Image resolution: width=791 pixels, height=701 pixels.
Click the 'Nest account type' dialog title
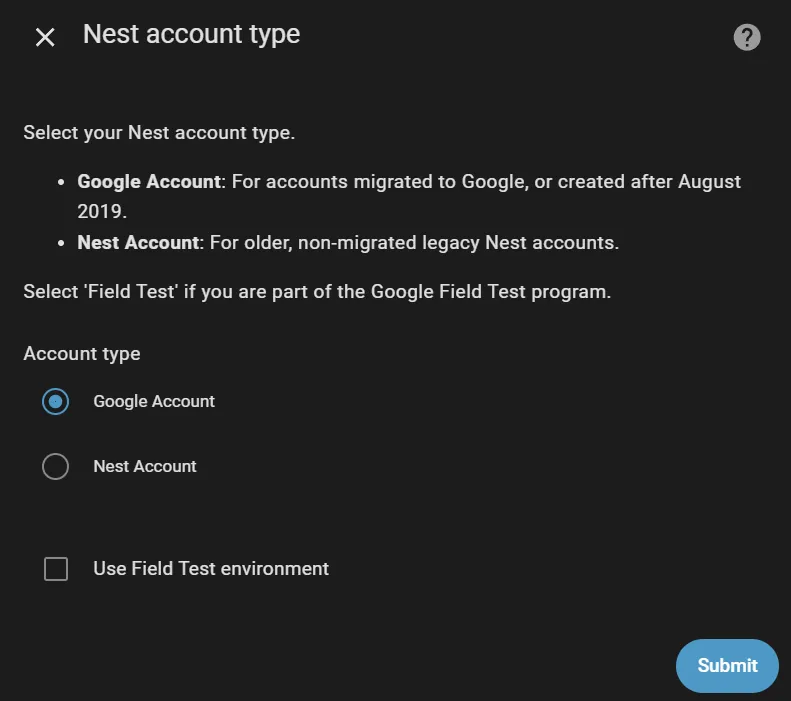tap(192, 35)
